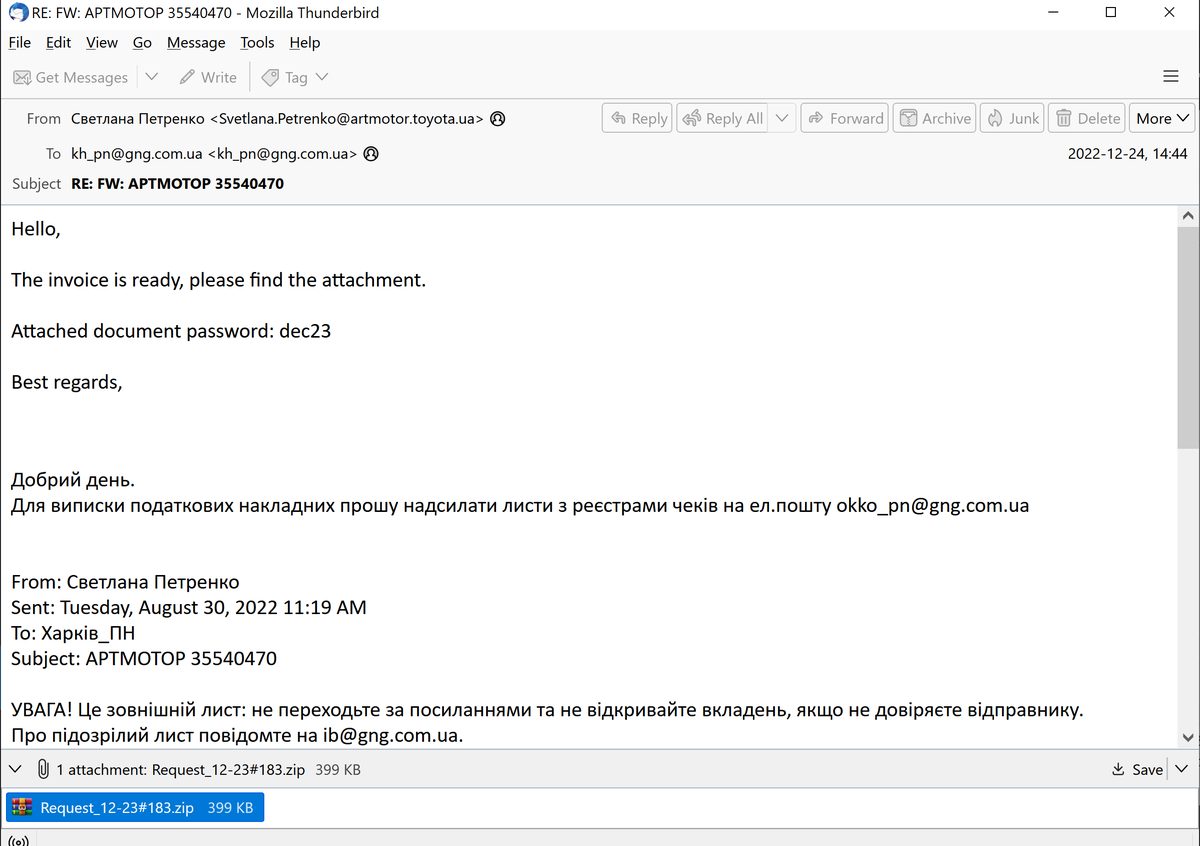Expand the Get Messages dropdown arrow
The image size is (1200, 846).
[x=151, y=77]
